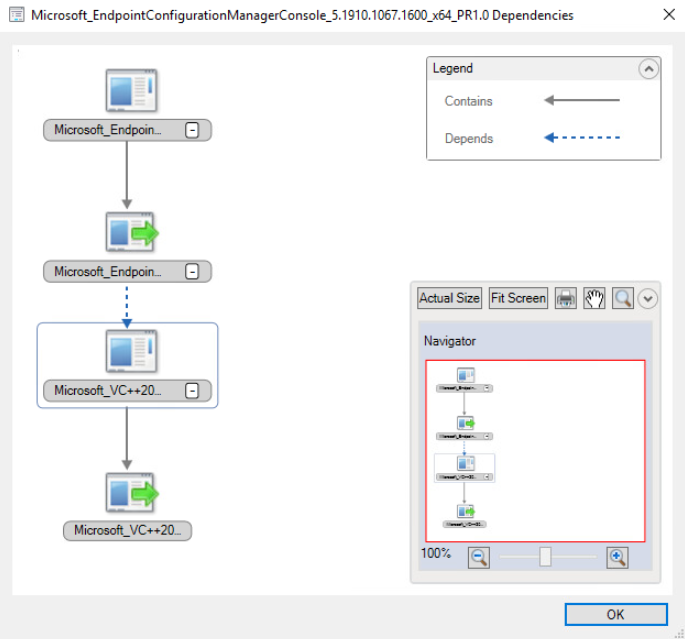Click the Microsoft_VC++20 application node label
The width and height of the screenshot is (685, 639).
click(x=108, y=390)
